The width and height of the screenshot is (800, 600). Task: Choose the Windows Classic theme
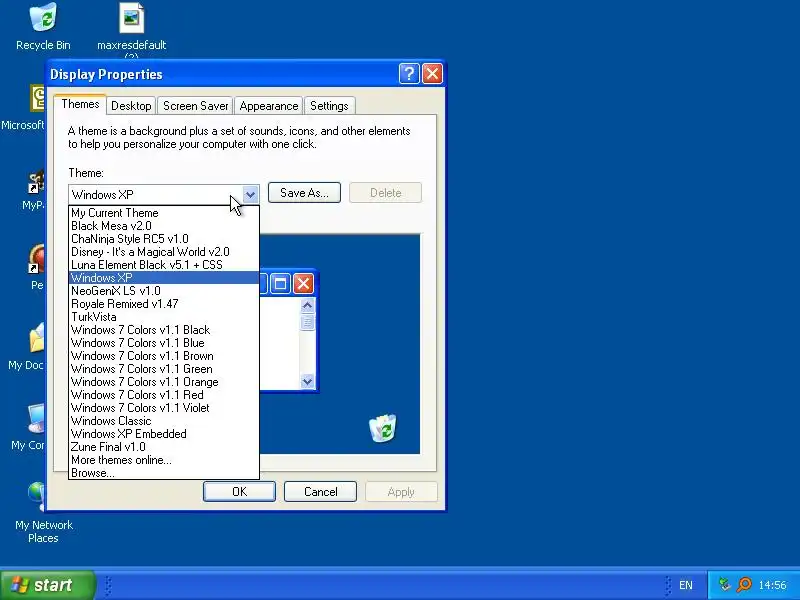point(164,421)
